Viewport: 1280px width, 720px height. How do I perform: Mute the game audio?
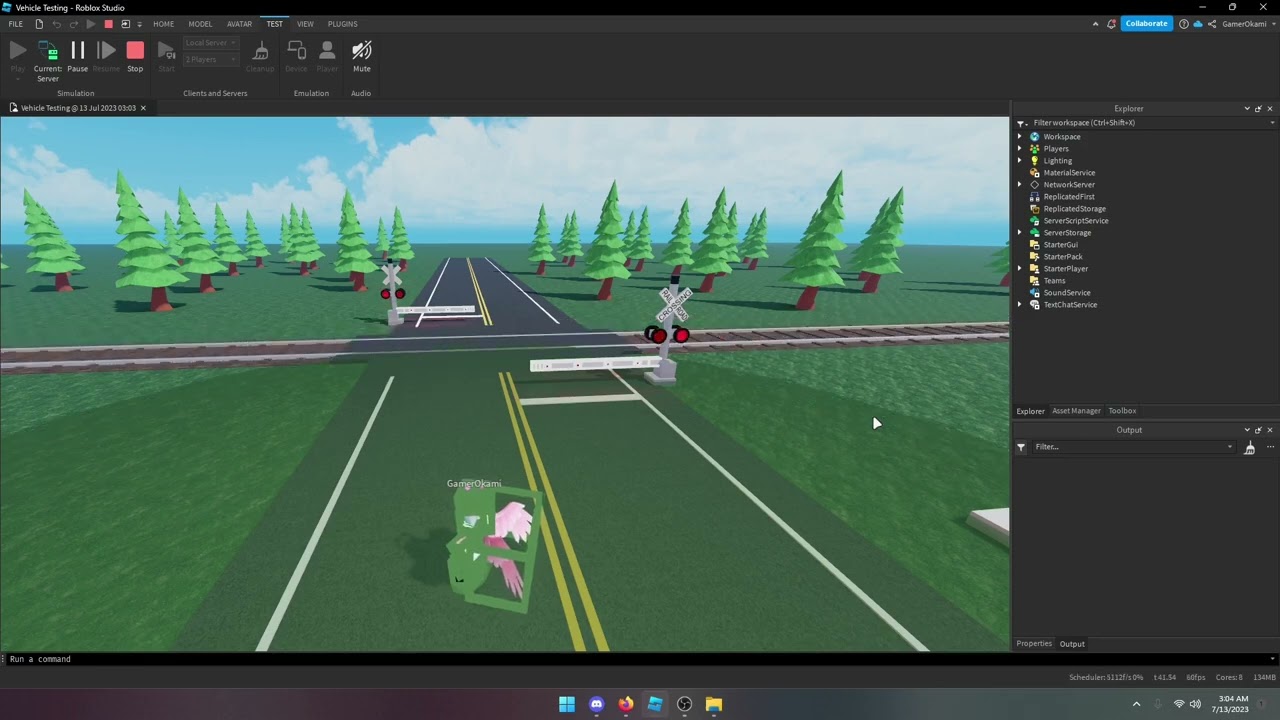point(362,55)
